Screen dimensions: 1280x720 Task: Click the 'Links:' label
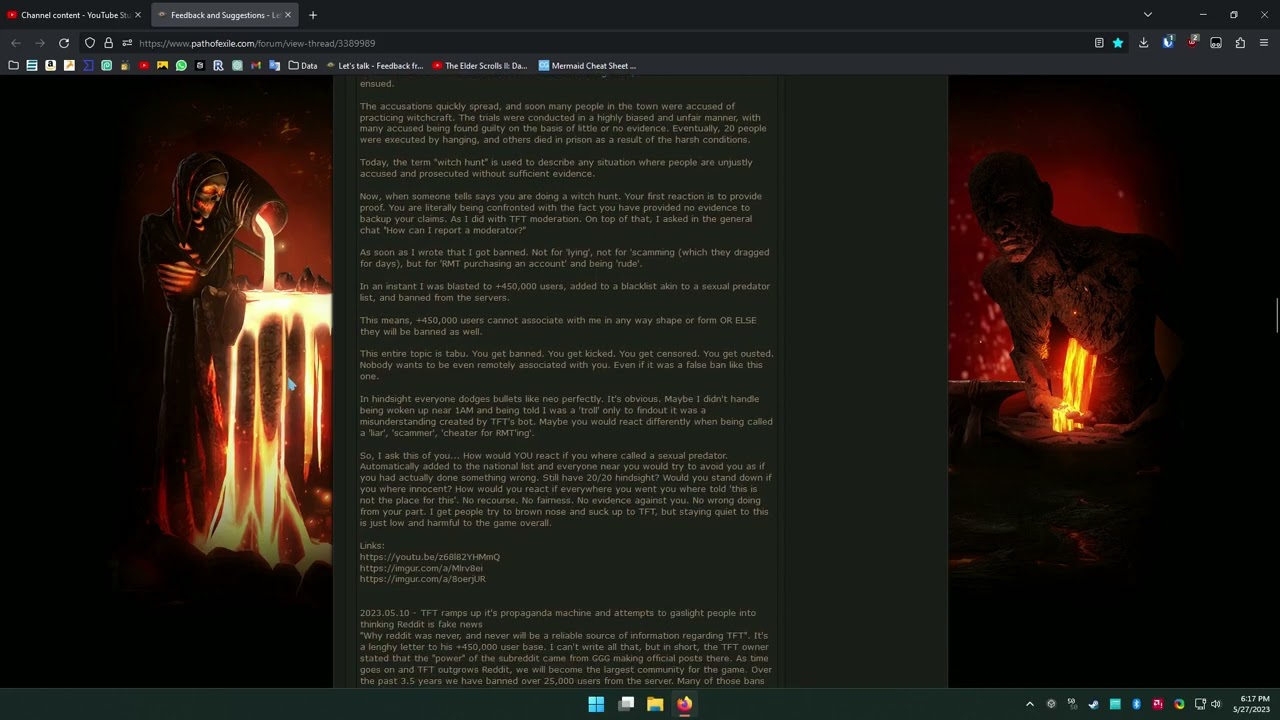(372, 546)
